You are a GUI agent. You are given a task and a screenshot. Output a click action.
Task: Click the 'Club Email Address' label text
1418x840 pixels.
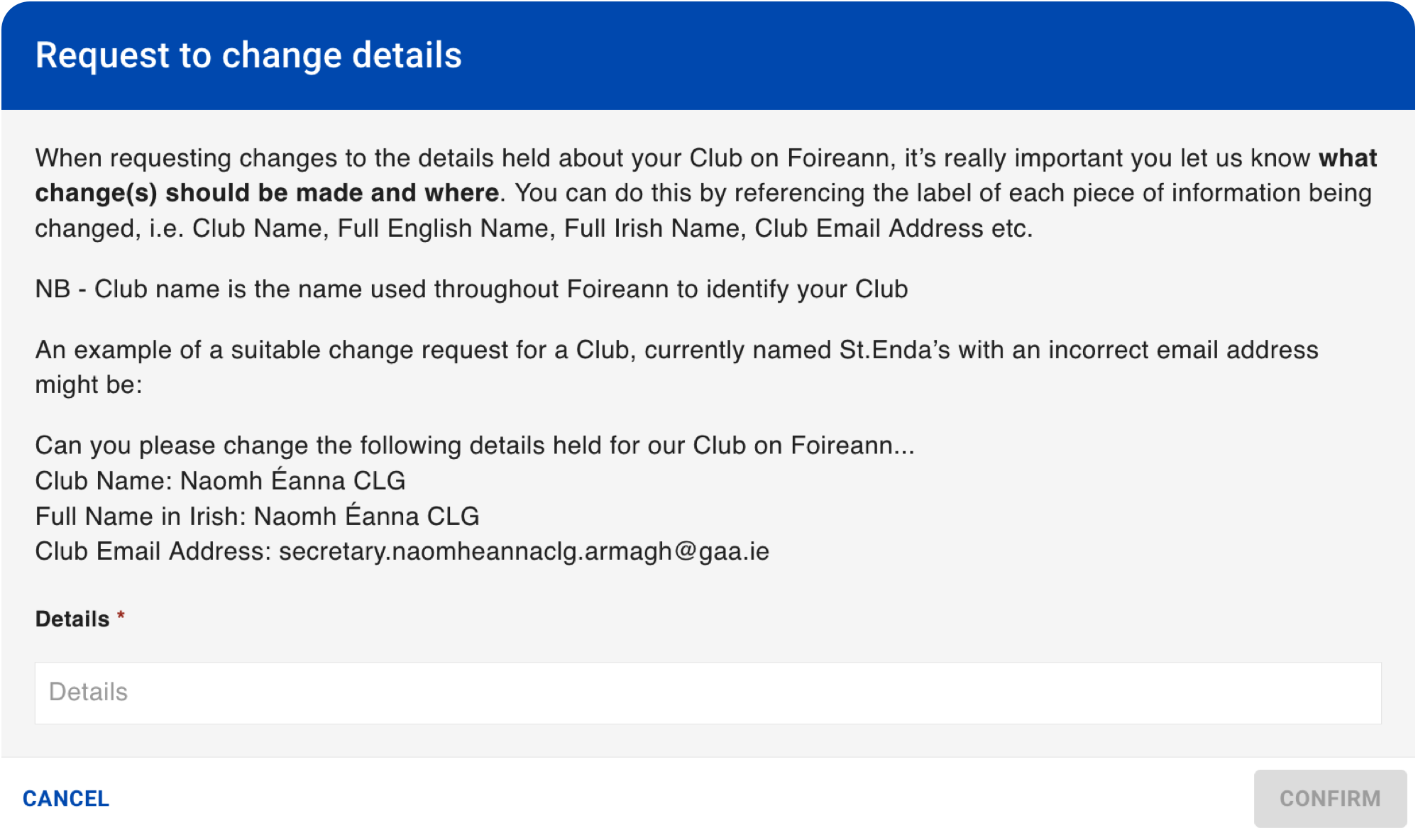pyautogui.click(x=153, y=551)
